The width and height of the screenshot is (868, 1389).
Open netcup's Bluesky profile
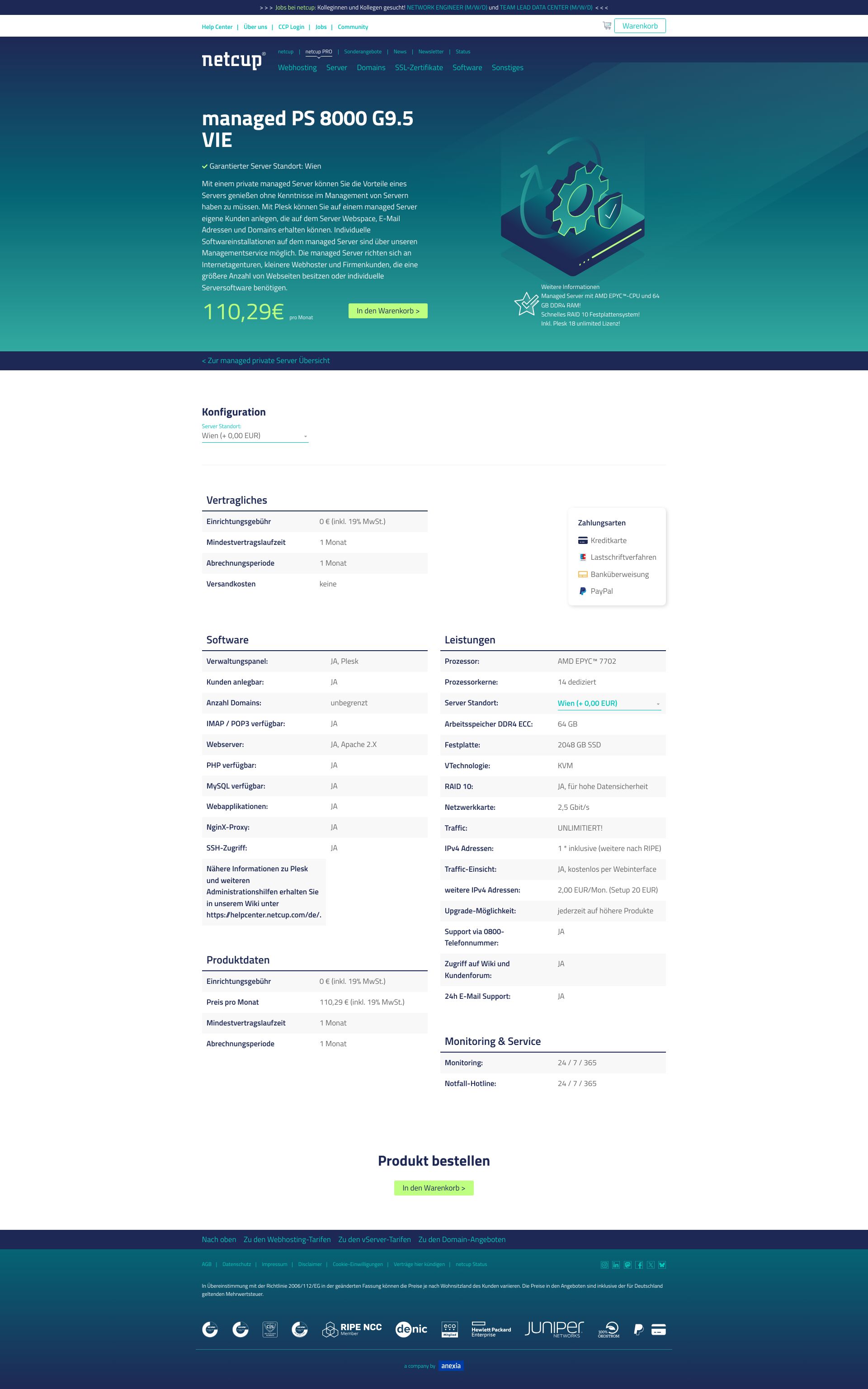pyautogui.click(x=662, y=1265)
